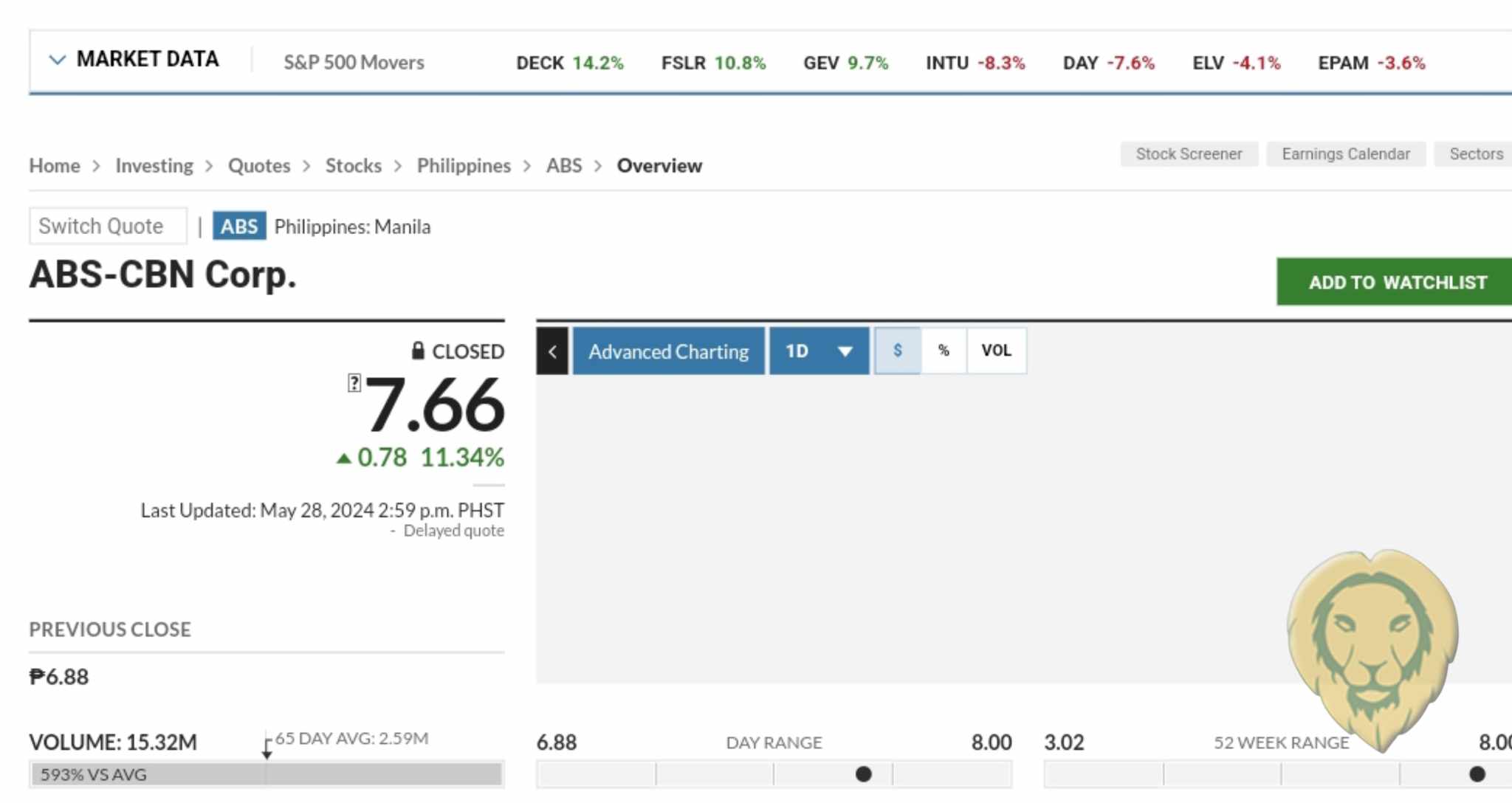The height and width of the screenshot is (803, 1512).
Task: Collapse chart panel with back arrow
Action: click(552, 351)
